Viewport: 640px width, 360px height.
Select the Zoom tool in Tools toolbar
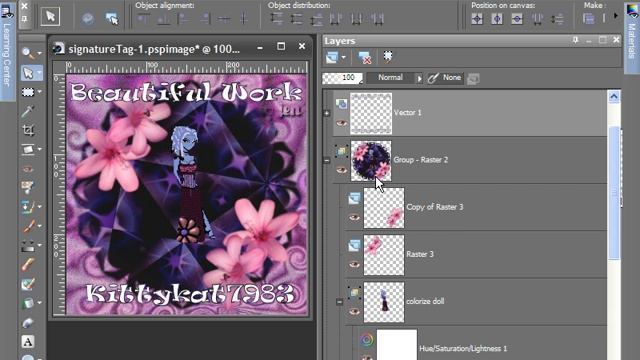pos(28,53)
